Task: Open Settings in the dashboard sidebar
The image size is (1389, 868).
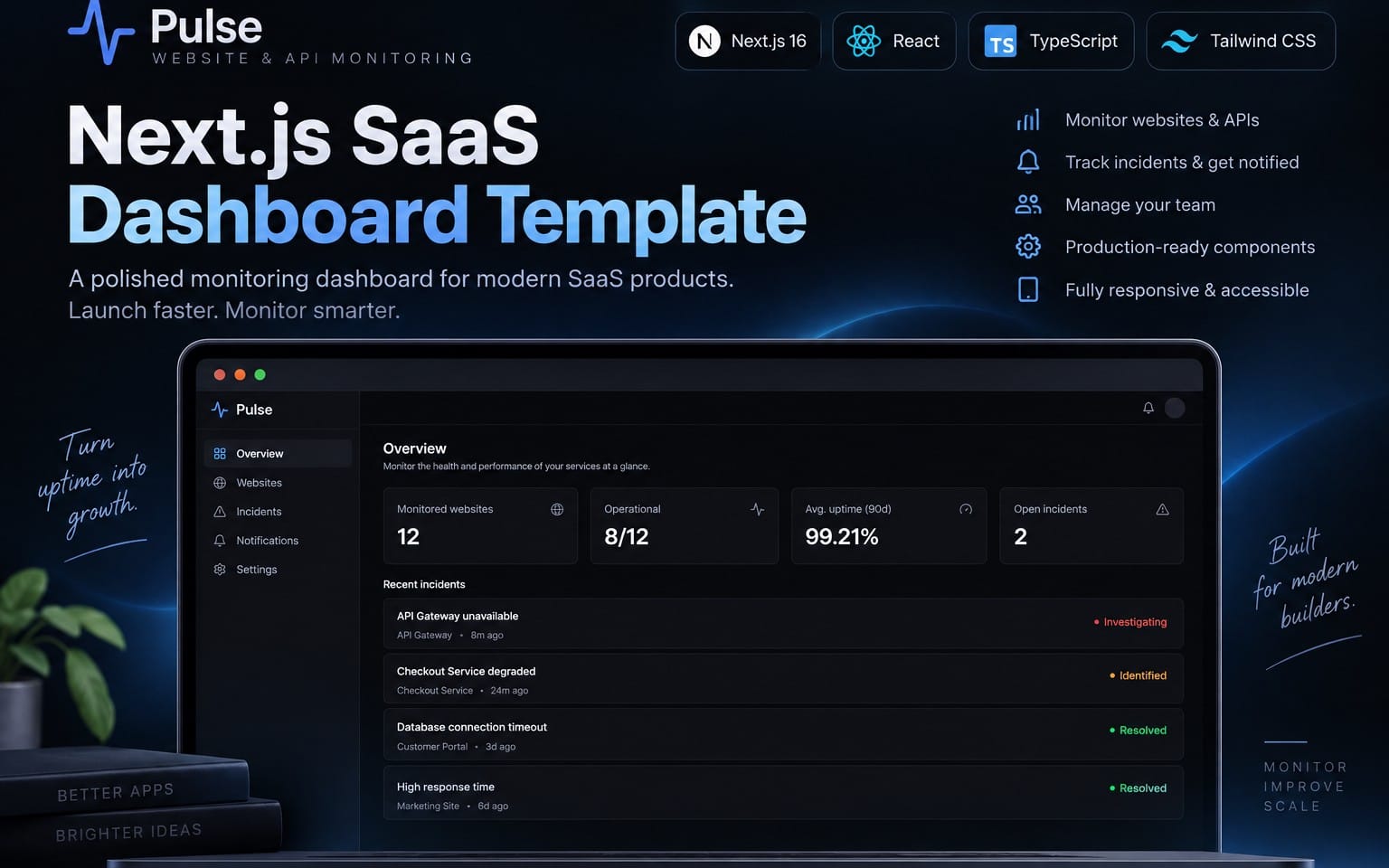Action: click(x=278, y=570)
